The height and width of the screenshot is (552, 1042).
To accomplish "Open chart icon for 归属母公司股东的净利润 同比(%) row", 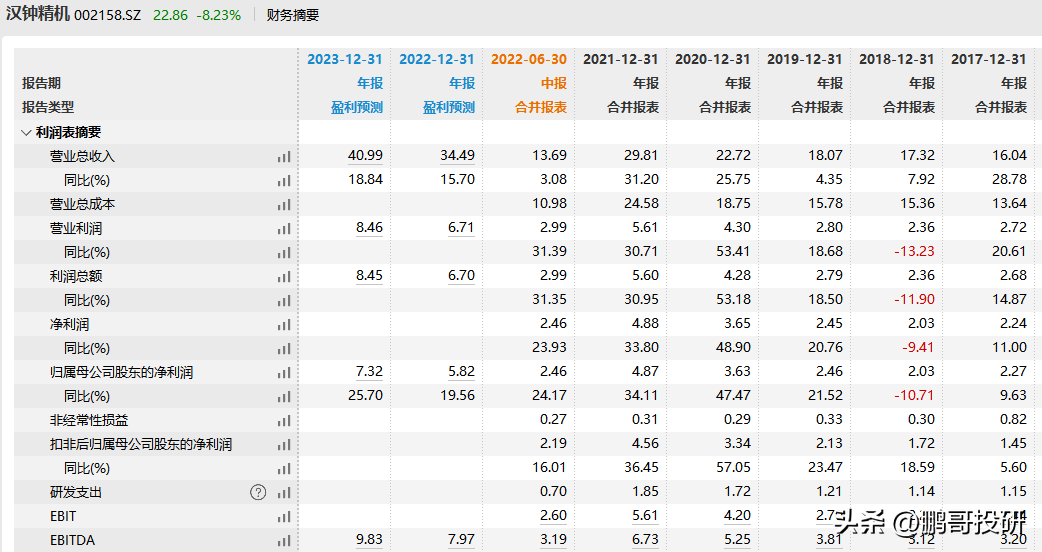I will pos(284,397).
